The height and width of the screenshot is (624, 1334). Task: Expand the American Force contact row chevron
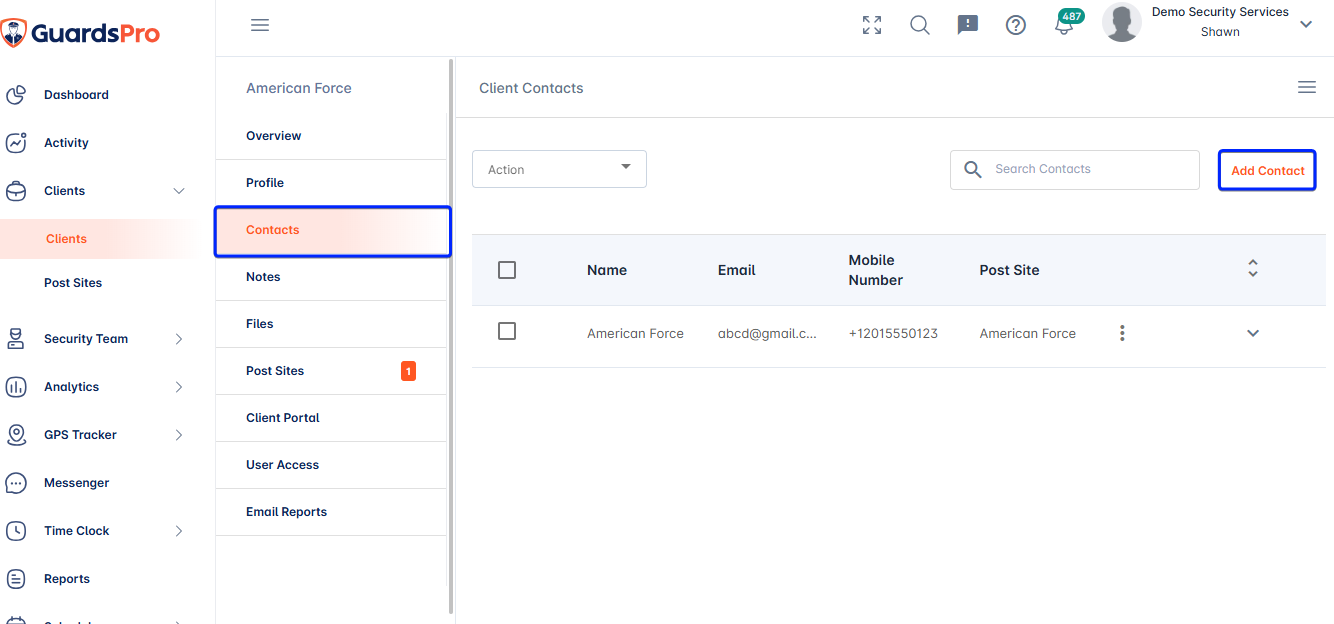click(1253, 333)
